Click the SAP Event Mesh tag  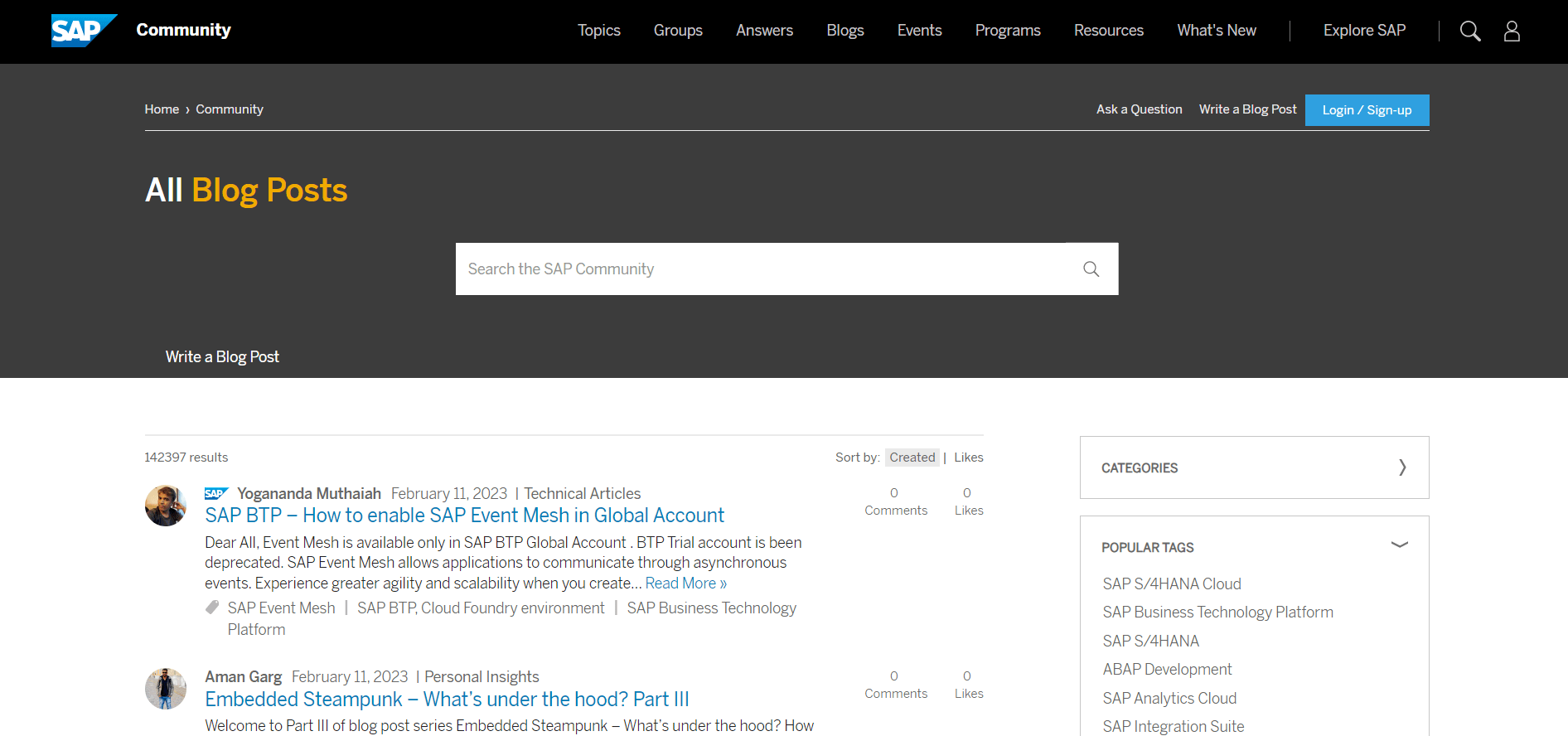click(282, 608)
